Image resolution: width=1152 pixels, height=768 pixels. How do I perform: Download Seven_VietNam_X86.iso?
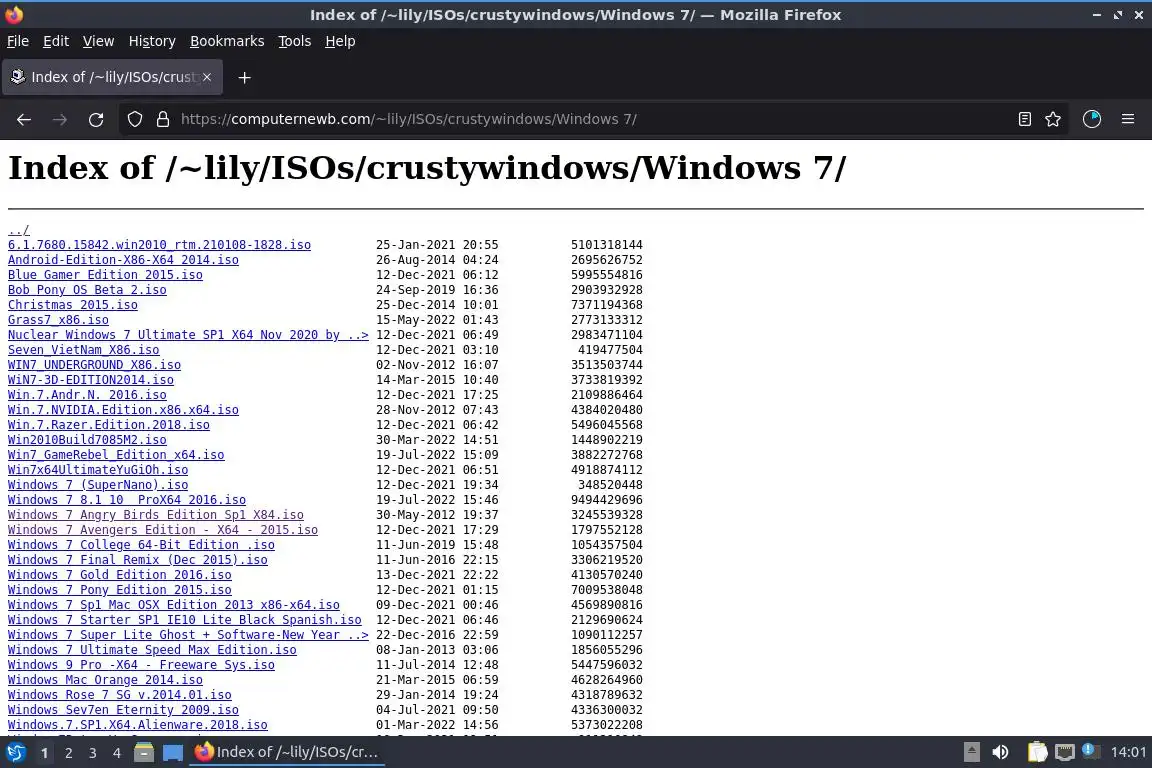(84, 350)
